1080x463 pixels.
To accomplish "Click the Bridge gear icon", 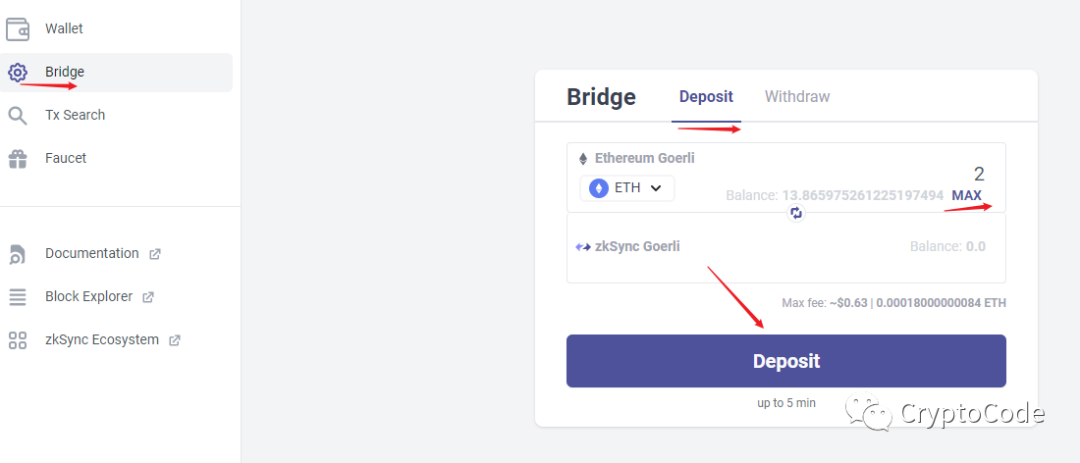I will [17, 72].
